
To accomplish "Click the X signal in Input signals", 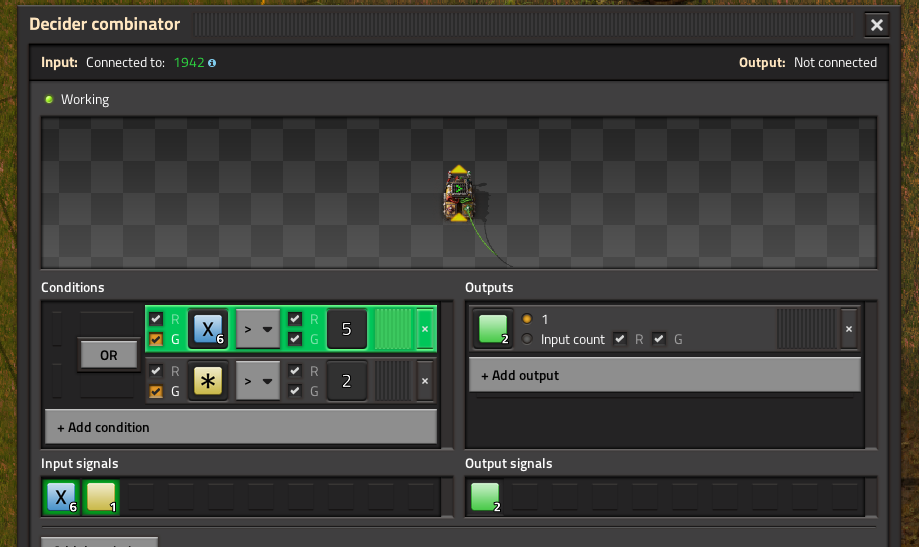I will (x=61, y=497).
